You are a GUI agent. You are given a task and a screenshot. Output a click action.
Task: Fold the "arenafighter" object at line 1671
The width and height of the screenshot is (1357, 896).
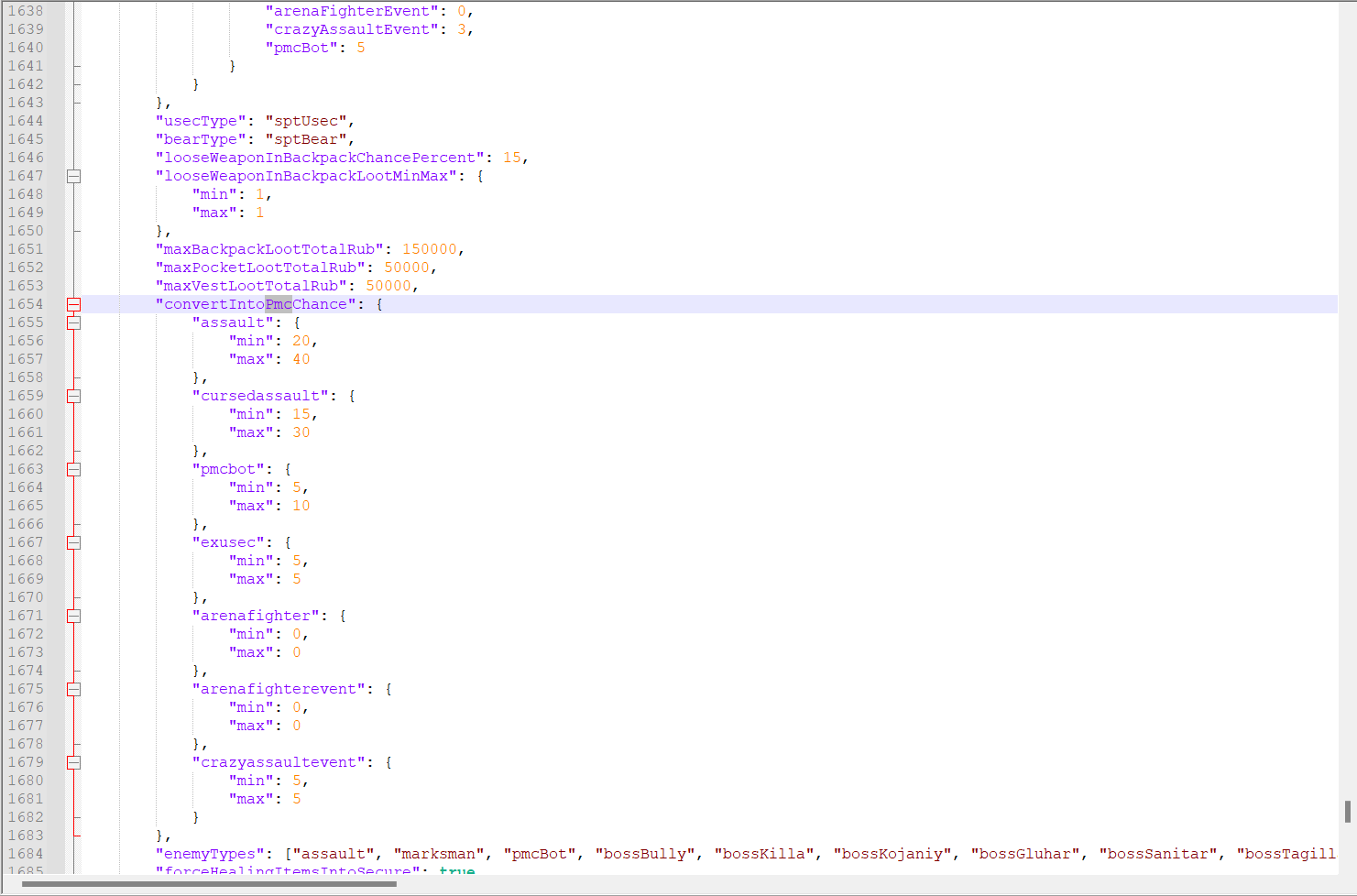pyautogui.click(x=74, y=616)
